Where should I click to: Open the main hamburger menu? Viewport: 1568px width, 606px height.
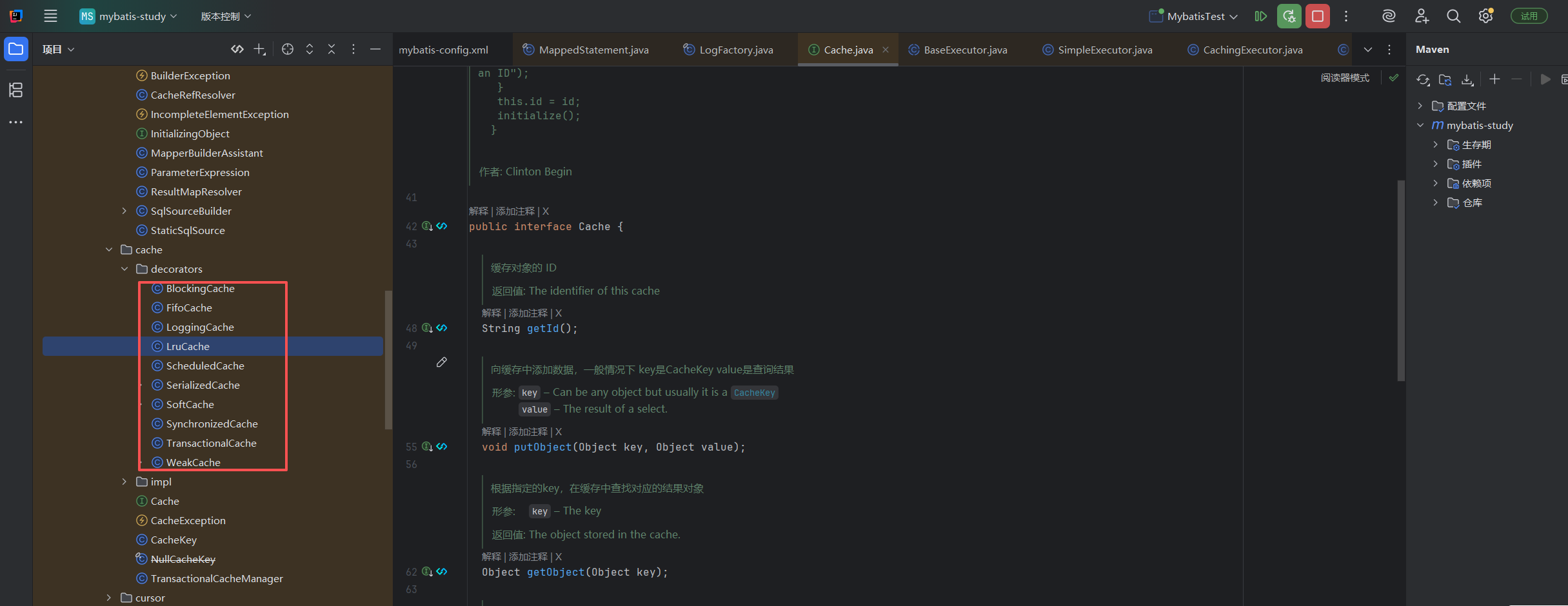click(x=50, y=16)
